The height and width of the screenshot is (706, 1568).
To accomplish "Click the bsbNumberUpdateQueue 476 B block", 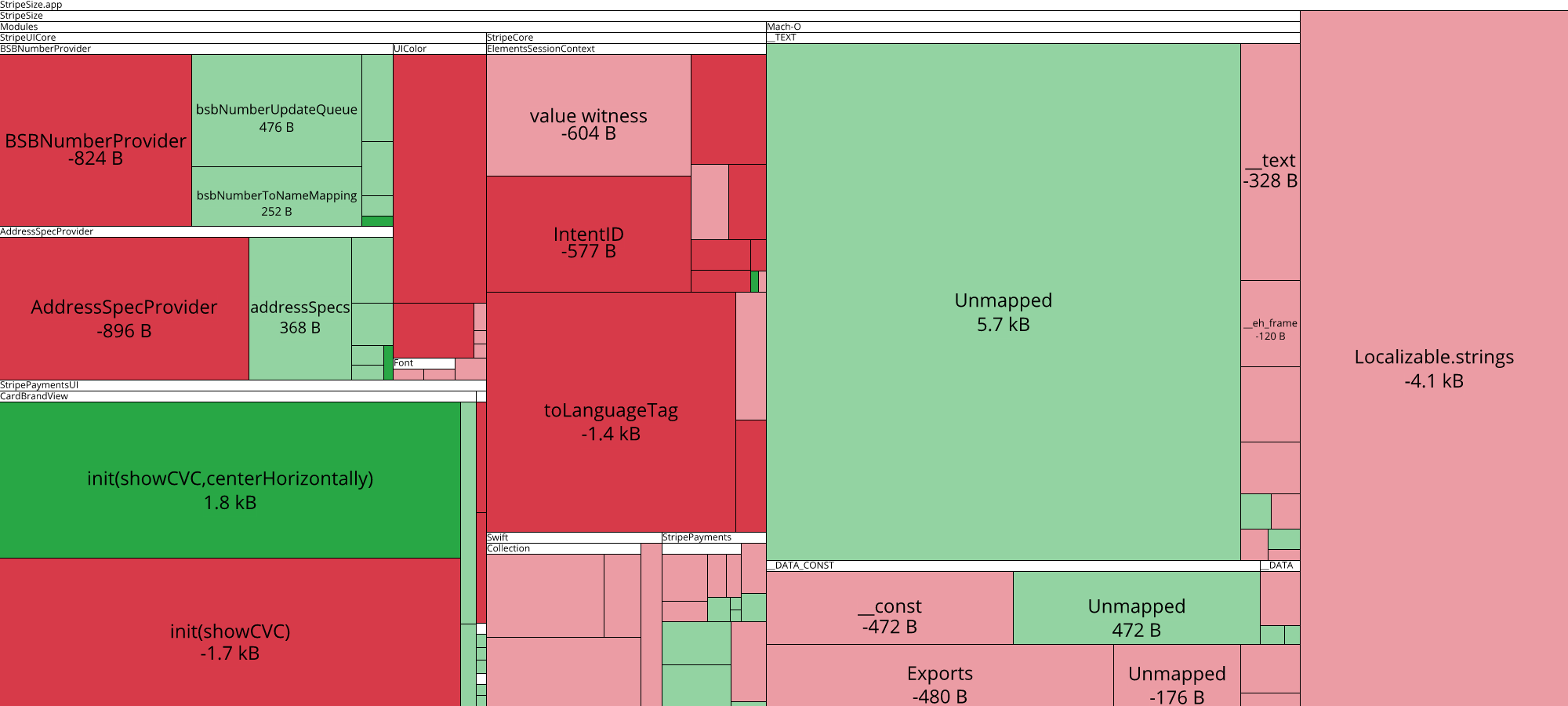I will coord(277,111).
